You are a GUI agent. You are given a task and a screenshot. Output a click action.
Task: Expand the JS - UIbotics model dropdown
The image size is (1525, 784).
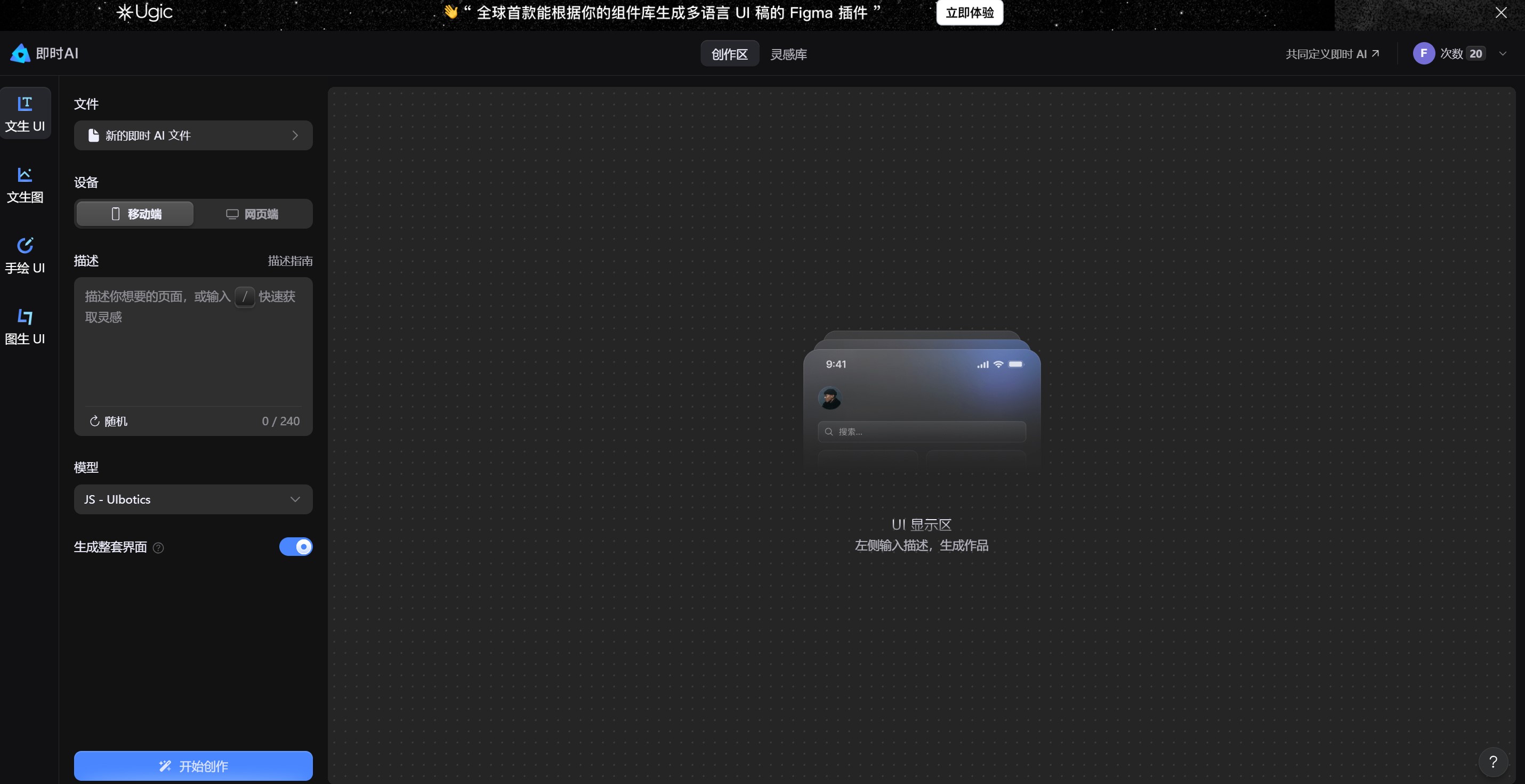193,499
